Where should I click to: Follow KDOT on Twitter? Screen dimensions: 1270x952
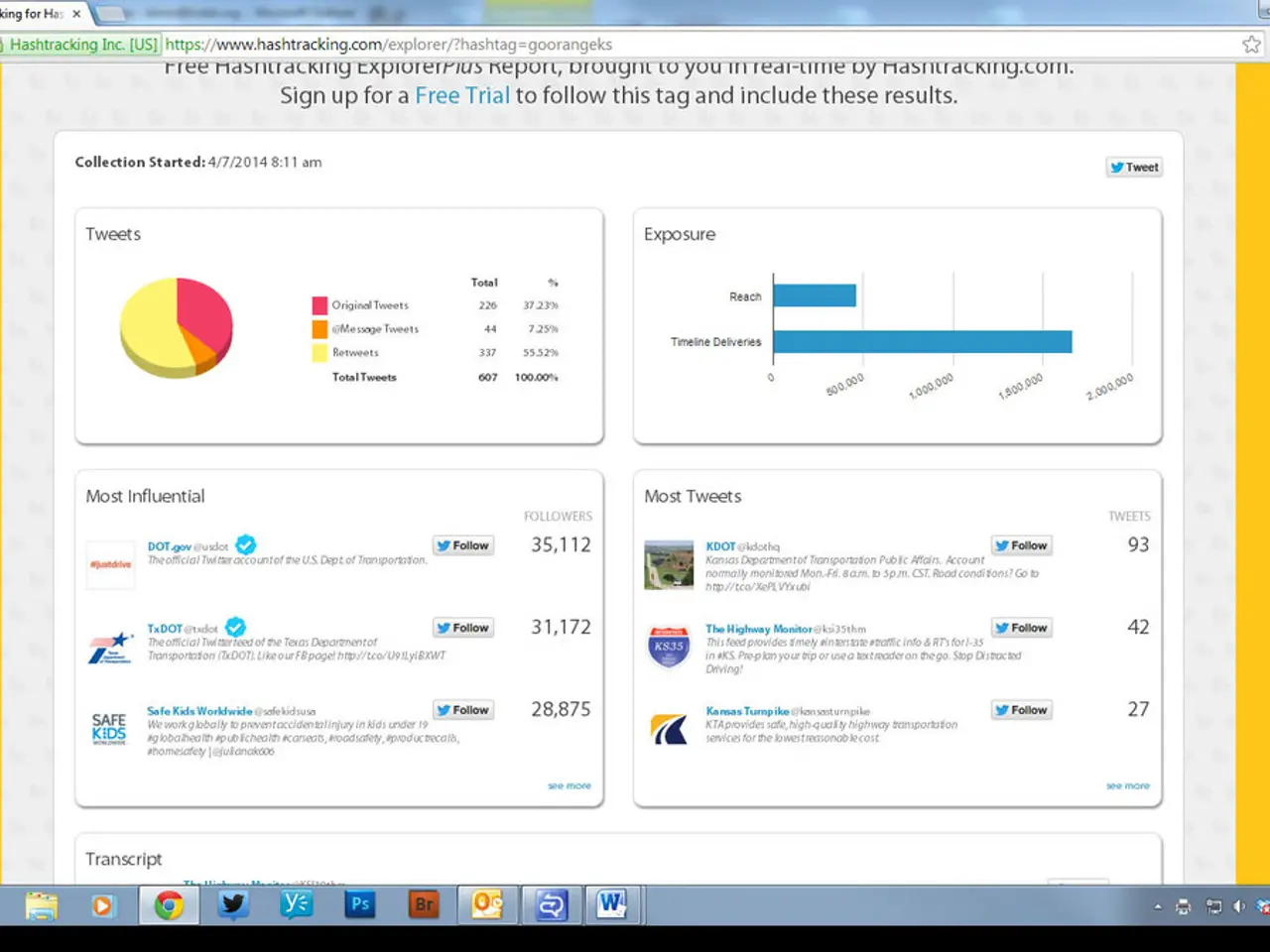(x=1021, y=544)
